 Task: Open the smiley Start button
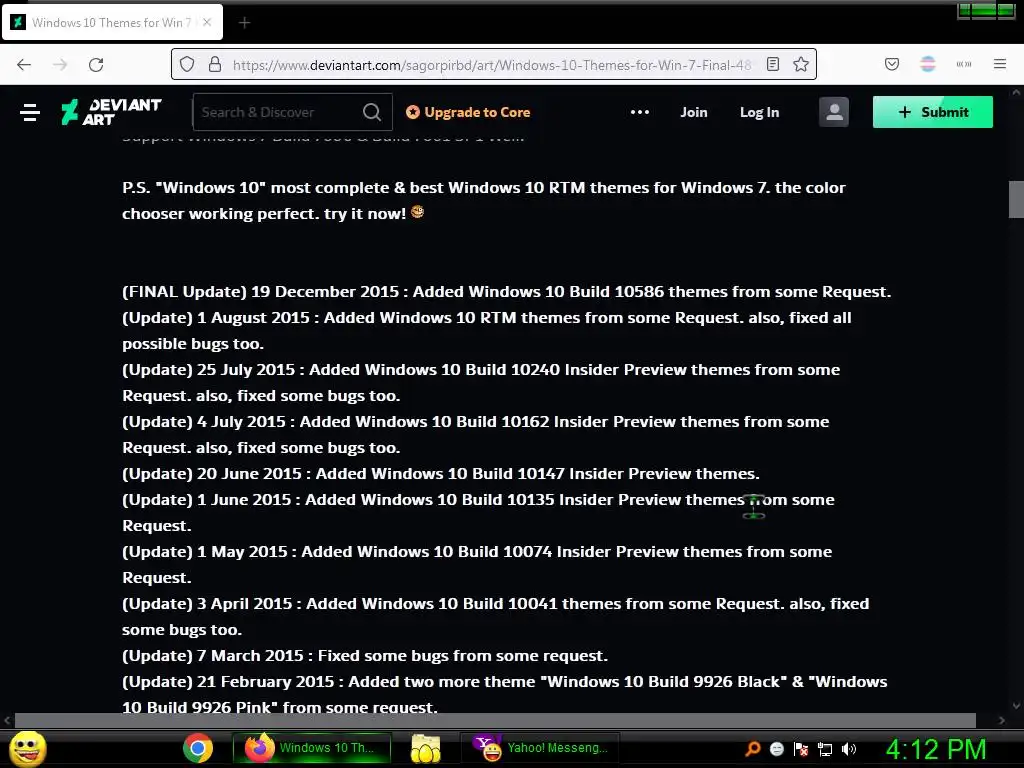27,748
